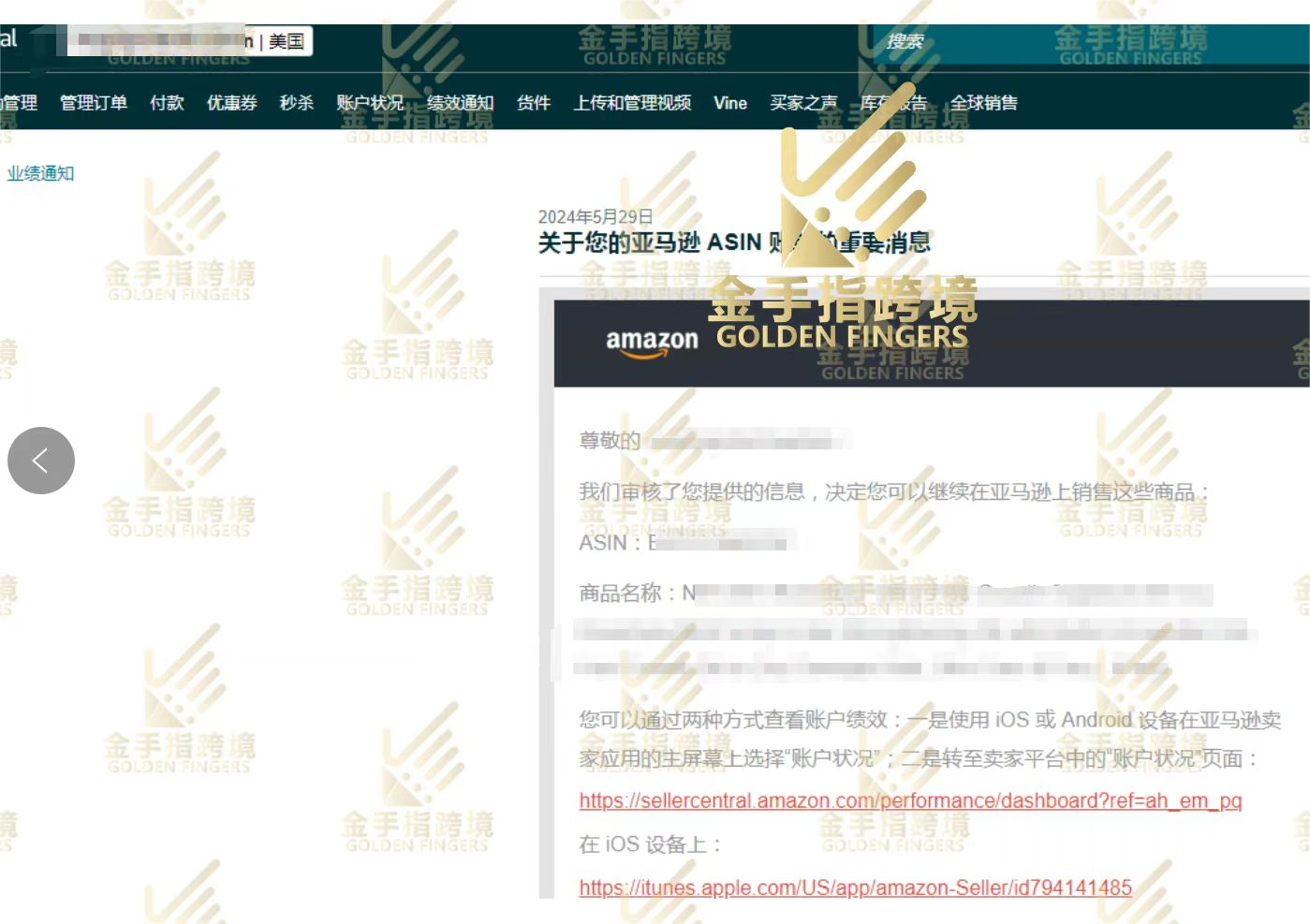This screenshot has width=1310, height=924.
Task: Click the 商品名称： label in the email
Action: (x=629, y=593)
